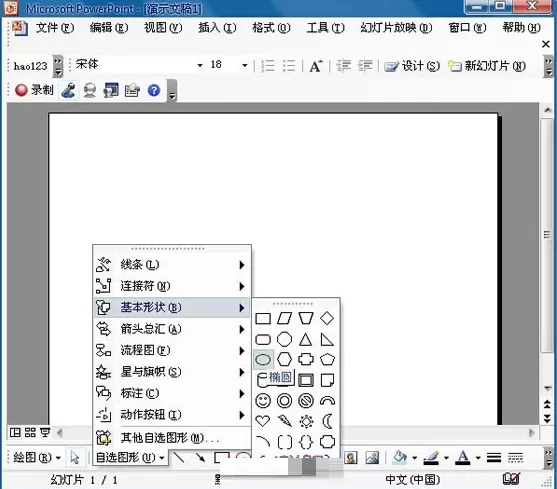Select the octagon basic shape
Viewport: 557px width, 489px height.
pyautogui.click(x=285, y=339)
